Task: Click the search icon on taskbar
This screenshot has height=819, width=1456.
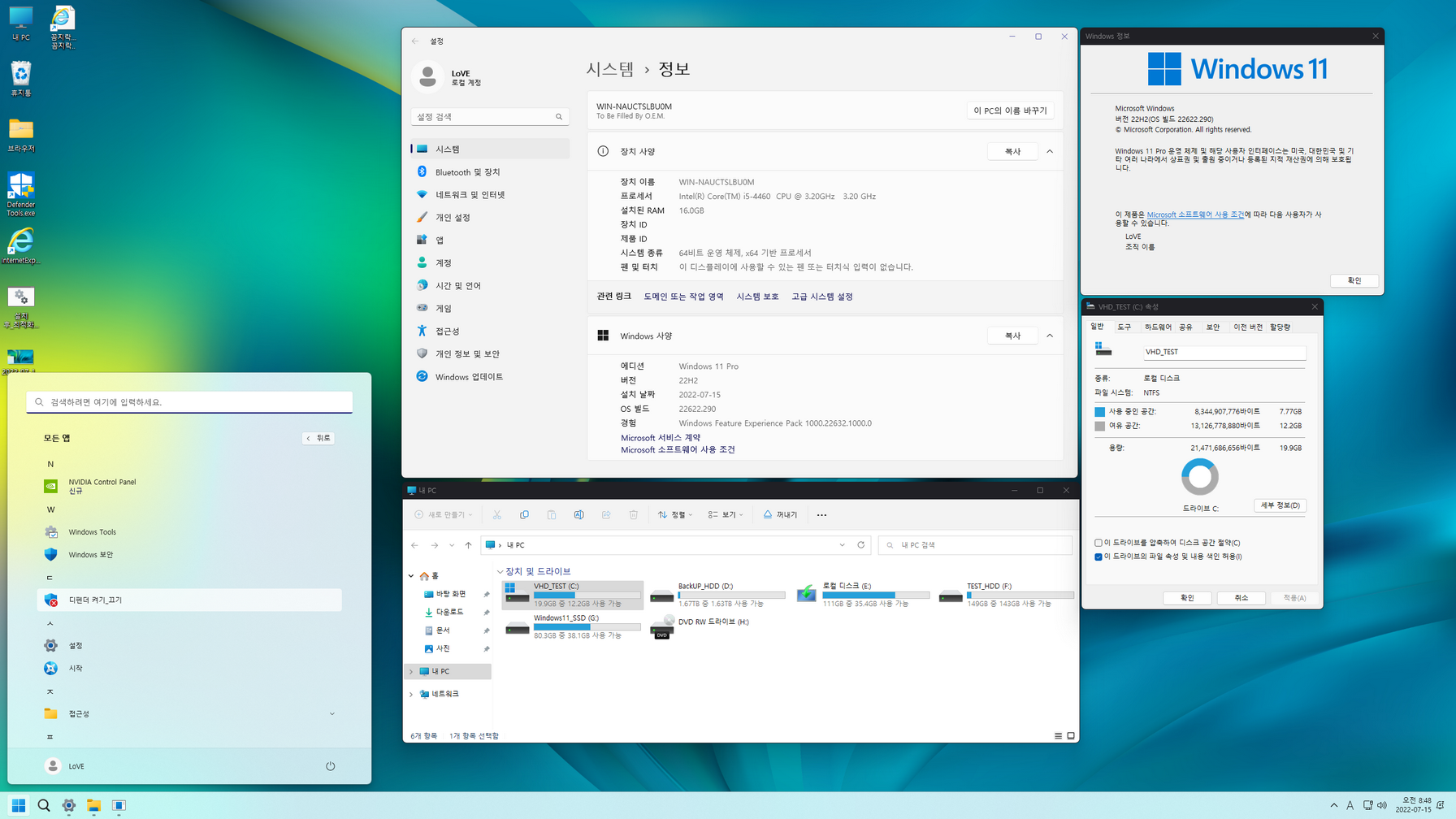Action: click(x=44, y=805)
